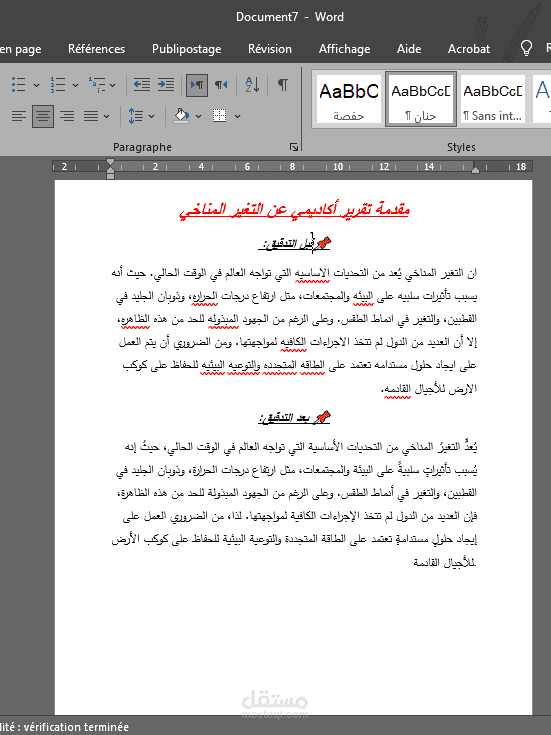Click the right indent marker on ruler
Screen dimensions: 551x735
pos(475,169)
